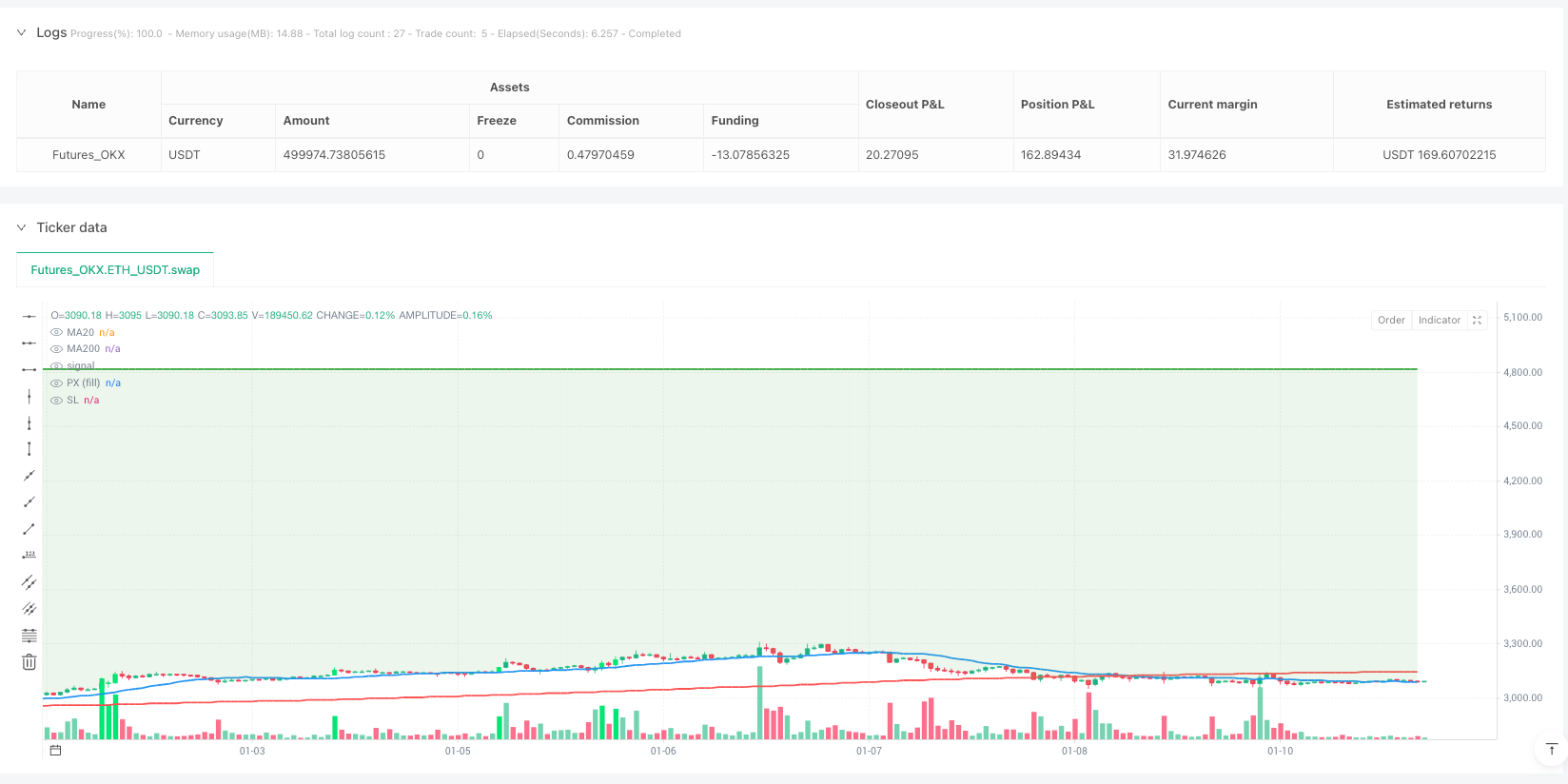Select the diagonal line segment tool

pyautogui.click(x=29, y=529)
